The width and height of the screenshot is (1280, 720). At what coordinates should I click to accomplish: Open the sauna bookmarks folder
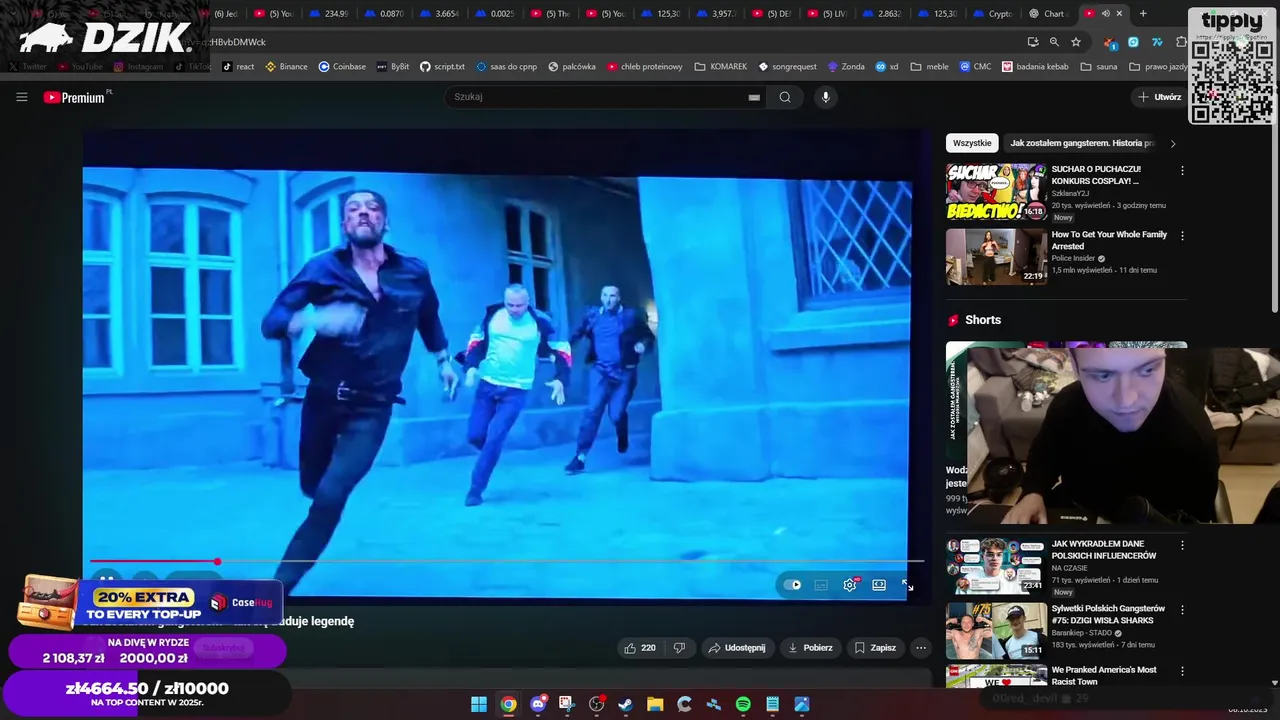tap(1098, 67)
